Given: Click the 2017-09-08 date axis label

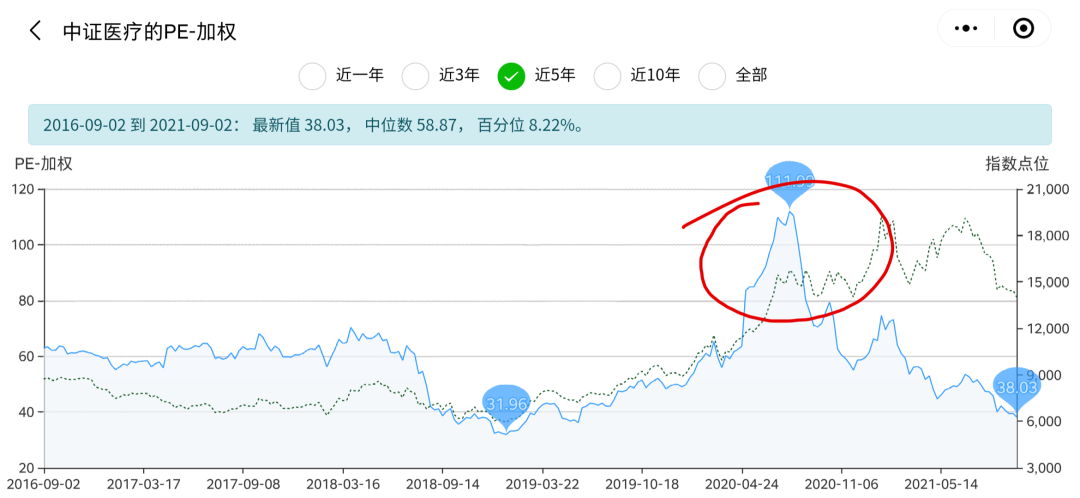Looking at the screenshot, I should [242, 483].
